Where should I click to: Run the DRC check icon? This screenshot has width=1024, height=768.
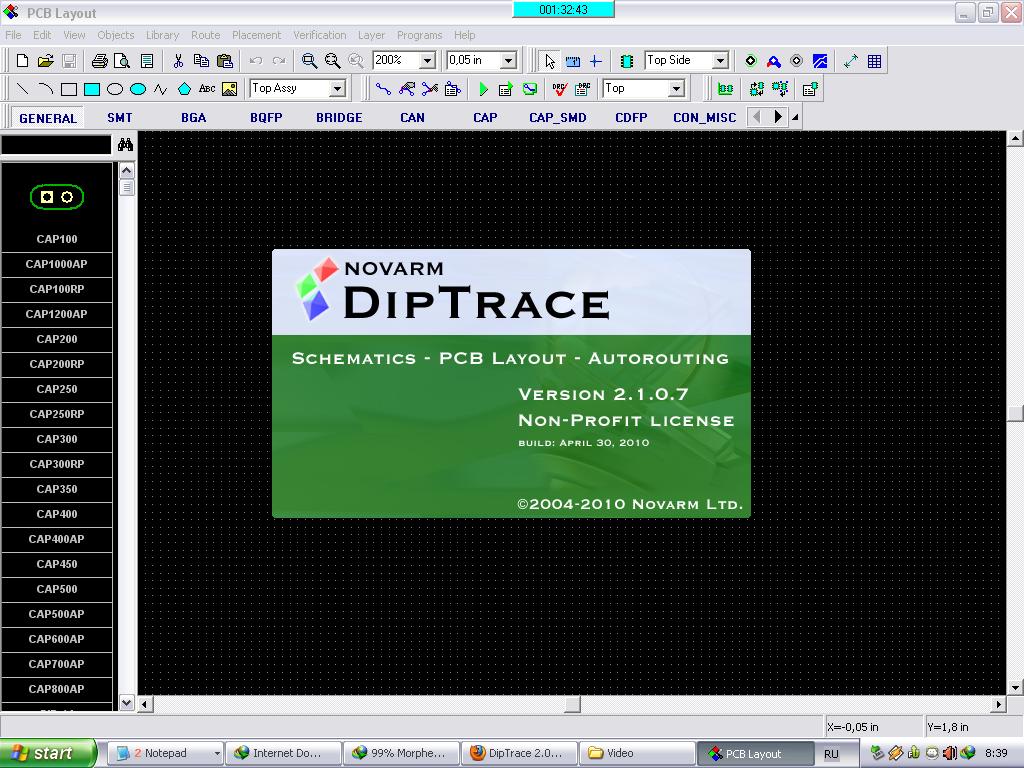pyautogui.click(x=560, y=89)
